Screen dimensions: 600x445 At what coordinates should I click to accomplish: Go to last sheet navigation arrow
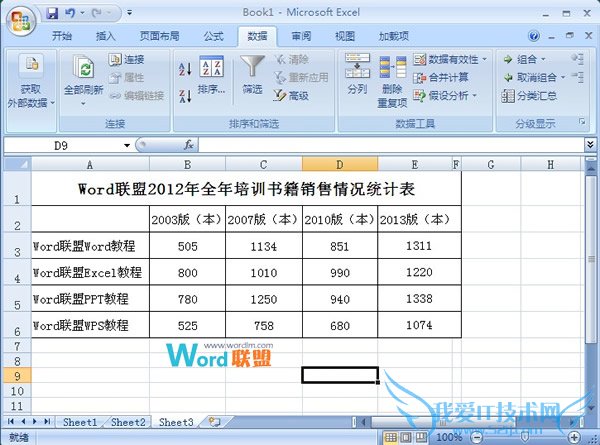47,422
